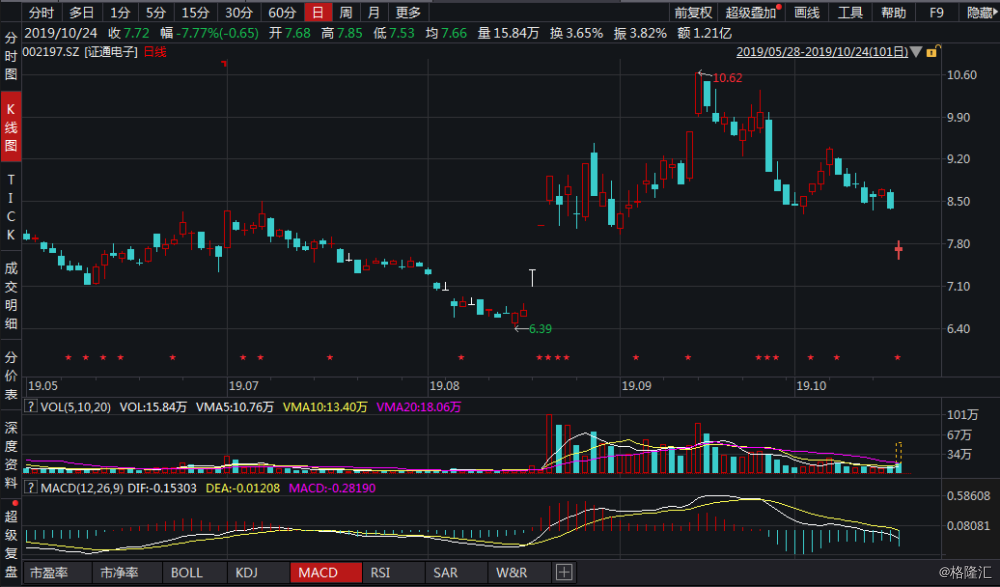The height and width of the screenshot is (587, 1000).
Task: Click the 日线 label next to the stock name
Action: click(155, 52)
